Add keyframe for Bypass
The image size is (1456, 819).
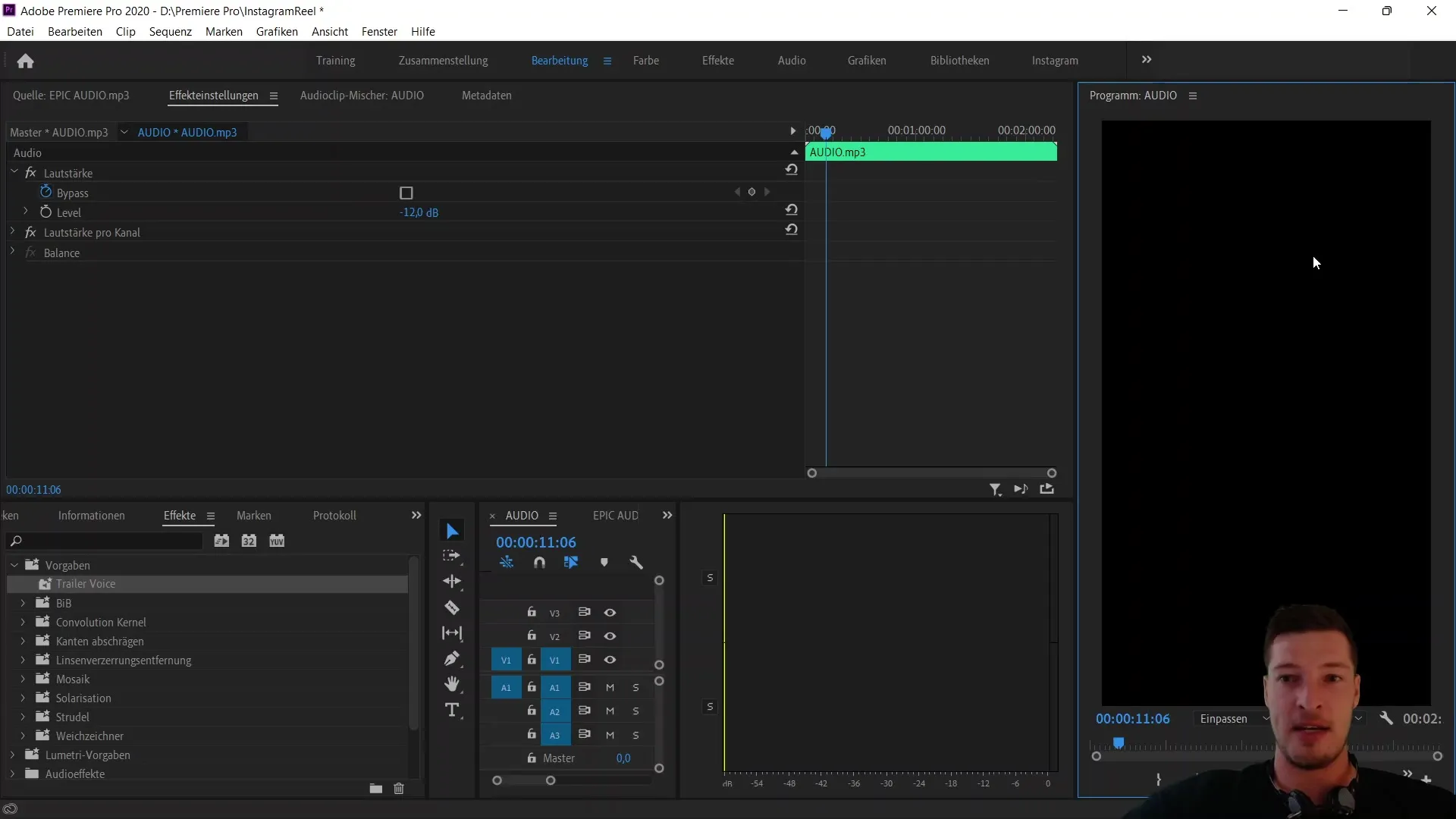[x=752, y=192]
